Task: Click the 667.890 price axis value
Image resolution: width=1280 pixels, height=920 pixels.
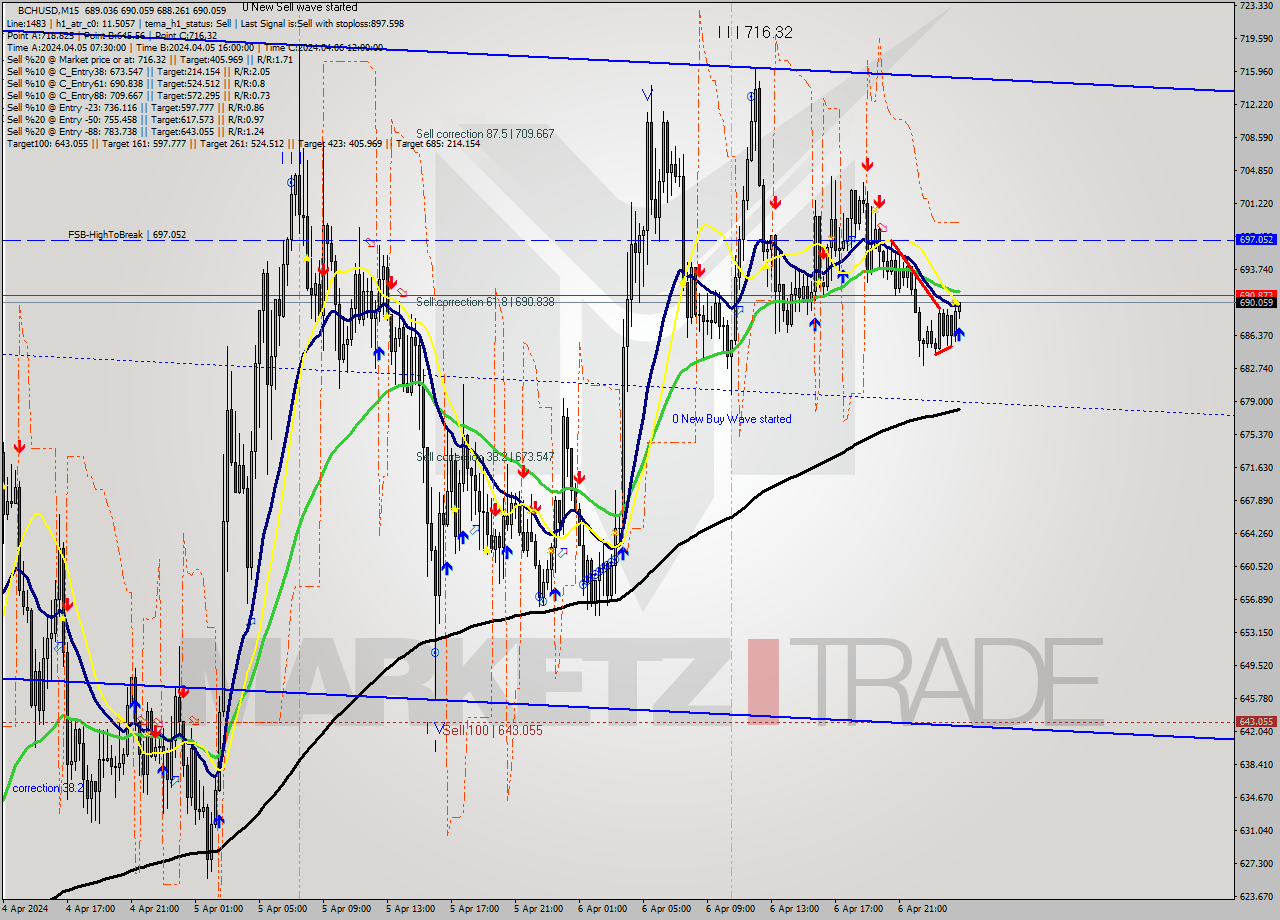Action: pos(1255,500)
